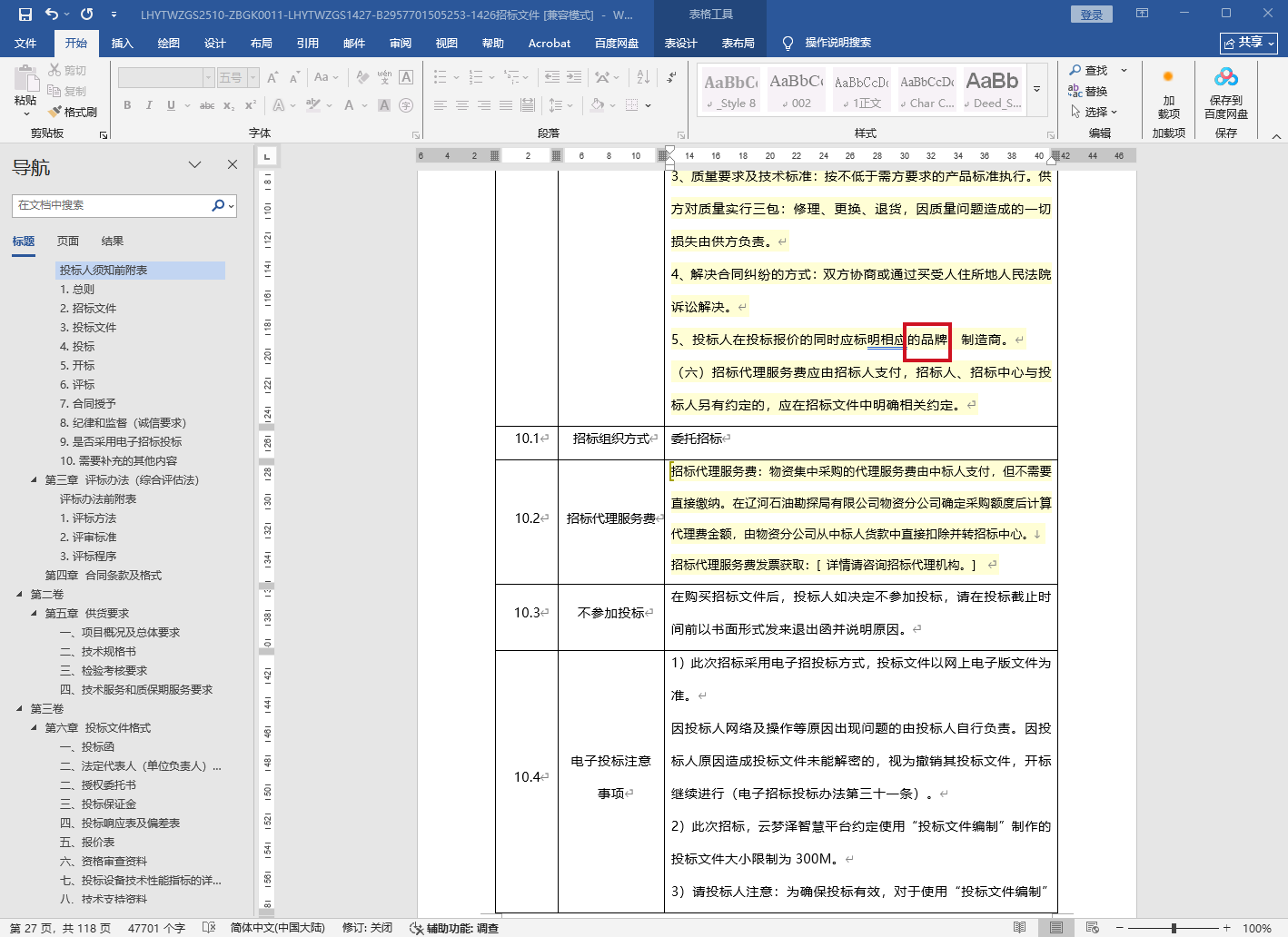Toggle Bold formatting
The image size is (1288, 937).
[x=127, y=105]
